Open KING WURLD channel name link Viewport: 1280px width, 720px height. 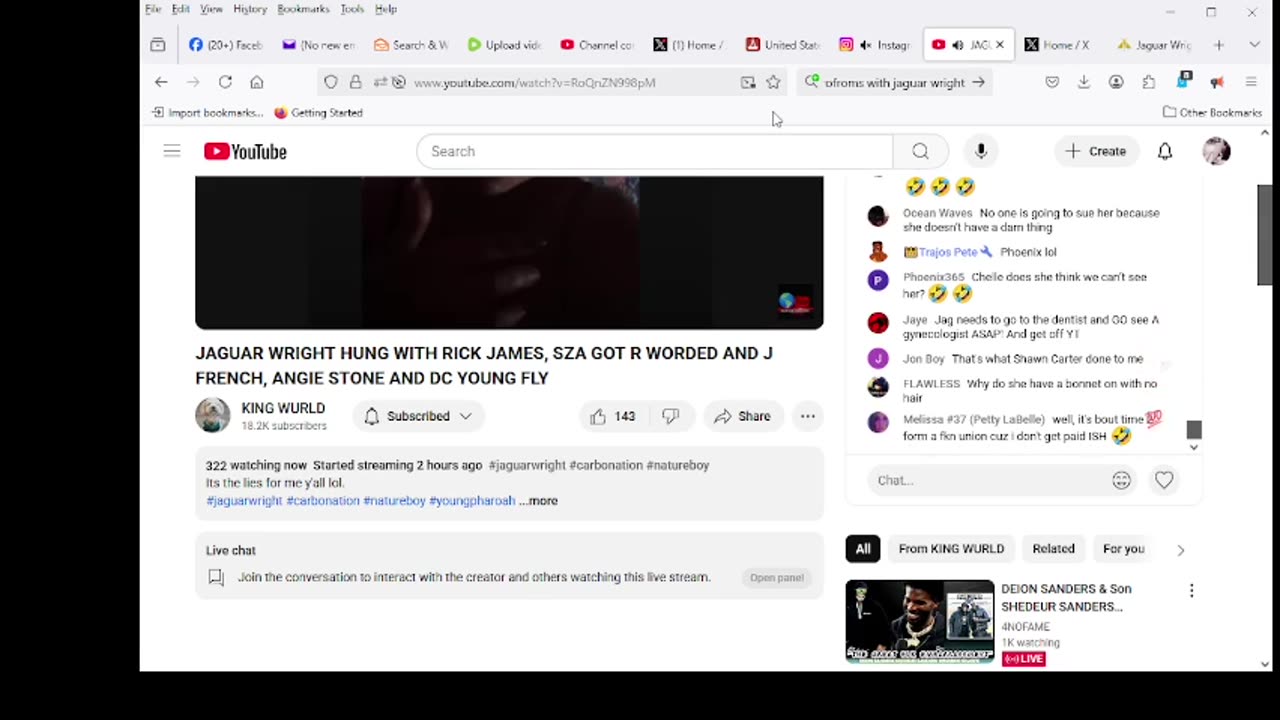point(283,408)
